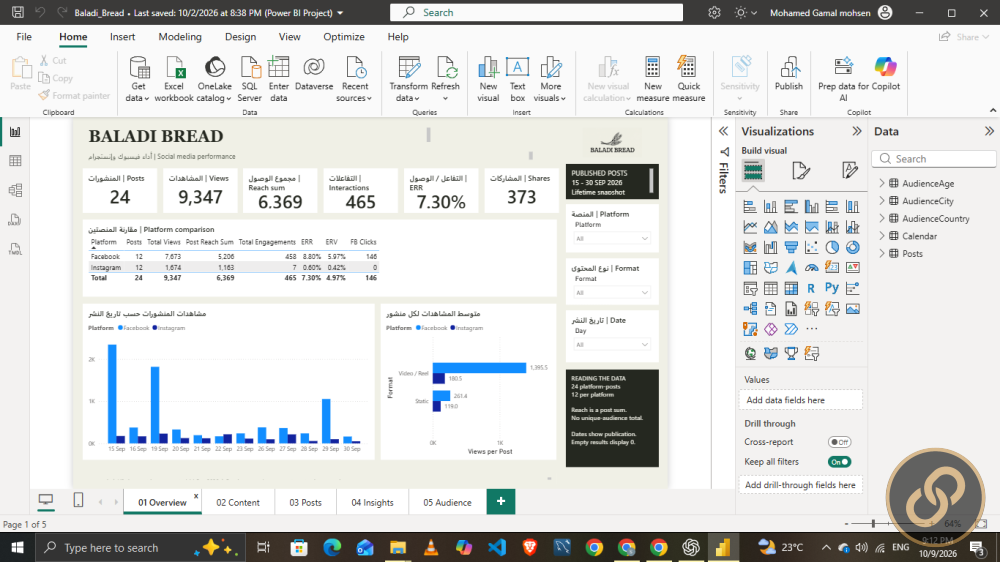Open Transform data

tap(408, 79)
